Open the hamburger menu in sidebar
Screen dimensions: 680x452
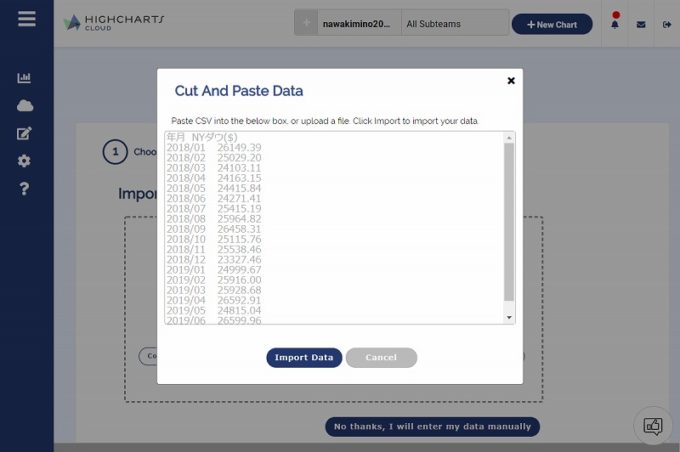click(x=26, y=19)
